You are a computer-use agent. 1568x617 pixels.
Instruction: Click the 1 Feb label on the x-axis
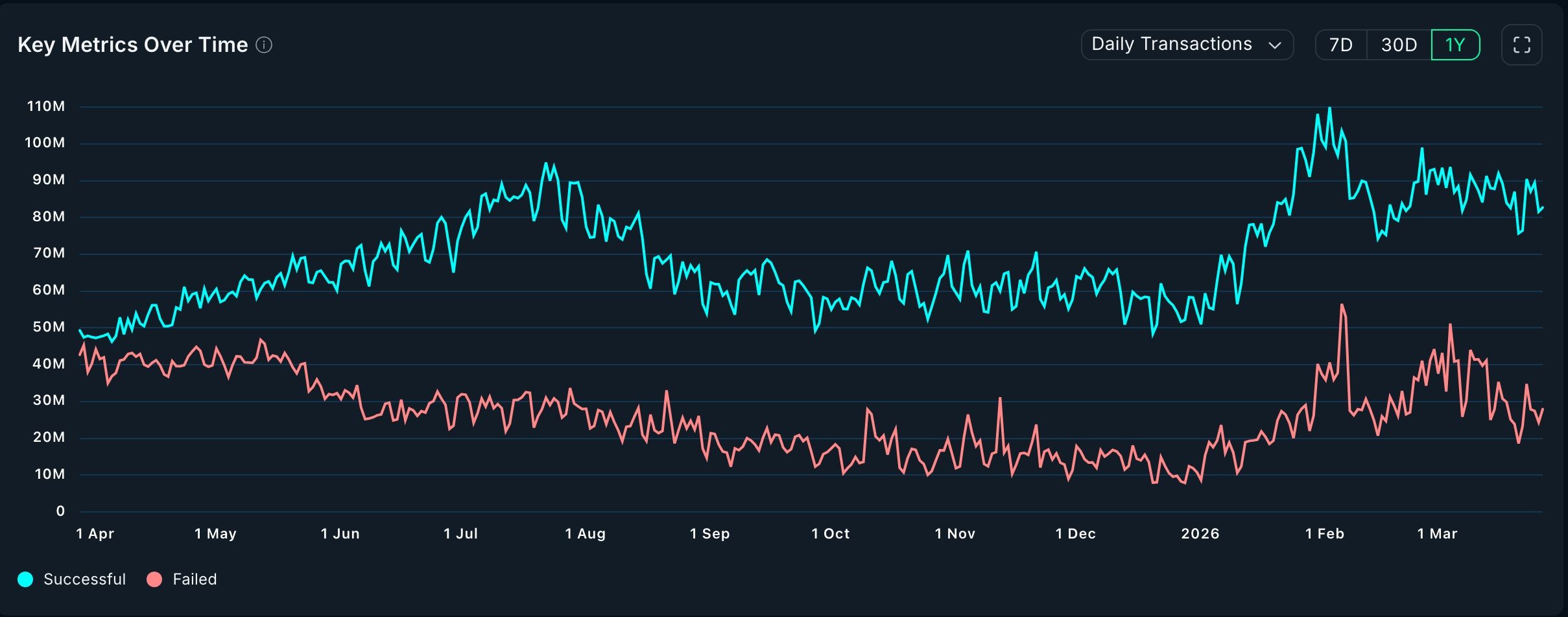click(x=1325, y=533)
